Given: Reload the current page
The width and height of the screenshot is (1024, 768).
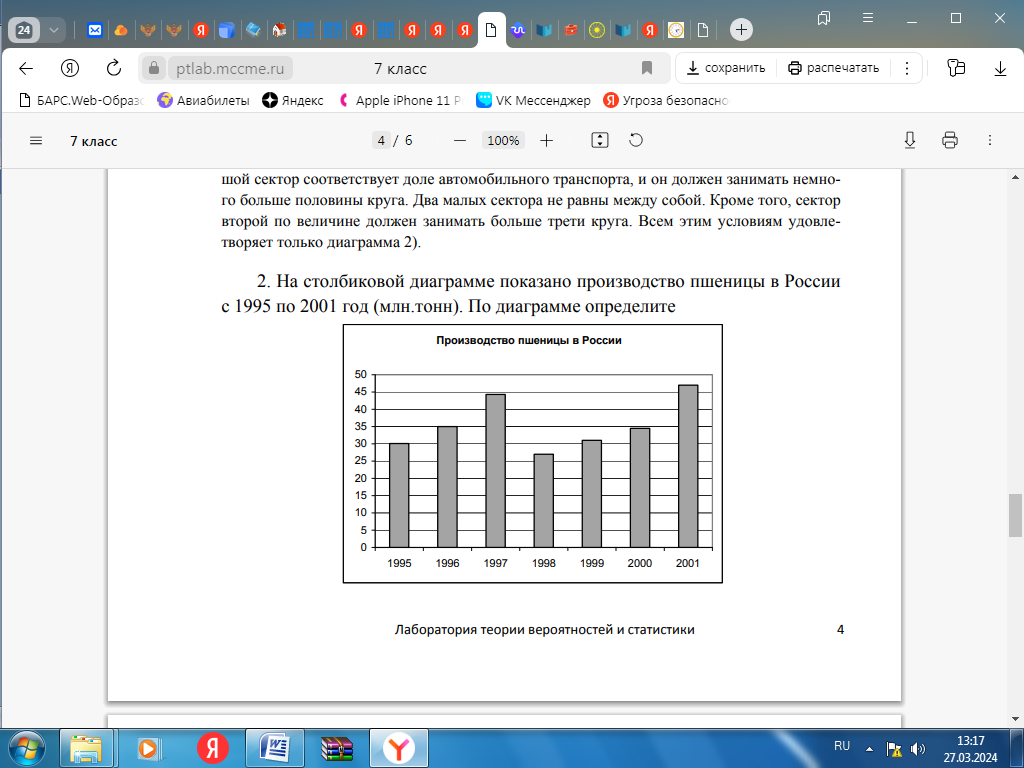Looking at the screenshot, I should [114, 68].
